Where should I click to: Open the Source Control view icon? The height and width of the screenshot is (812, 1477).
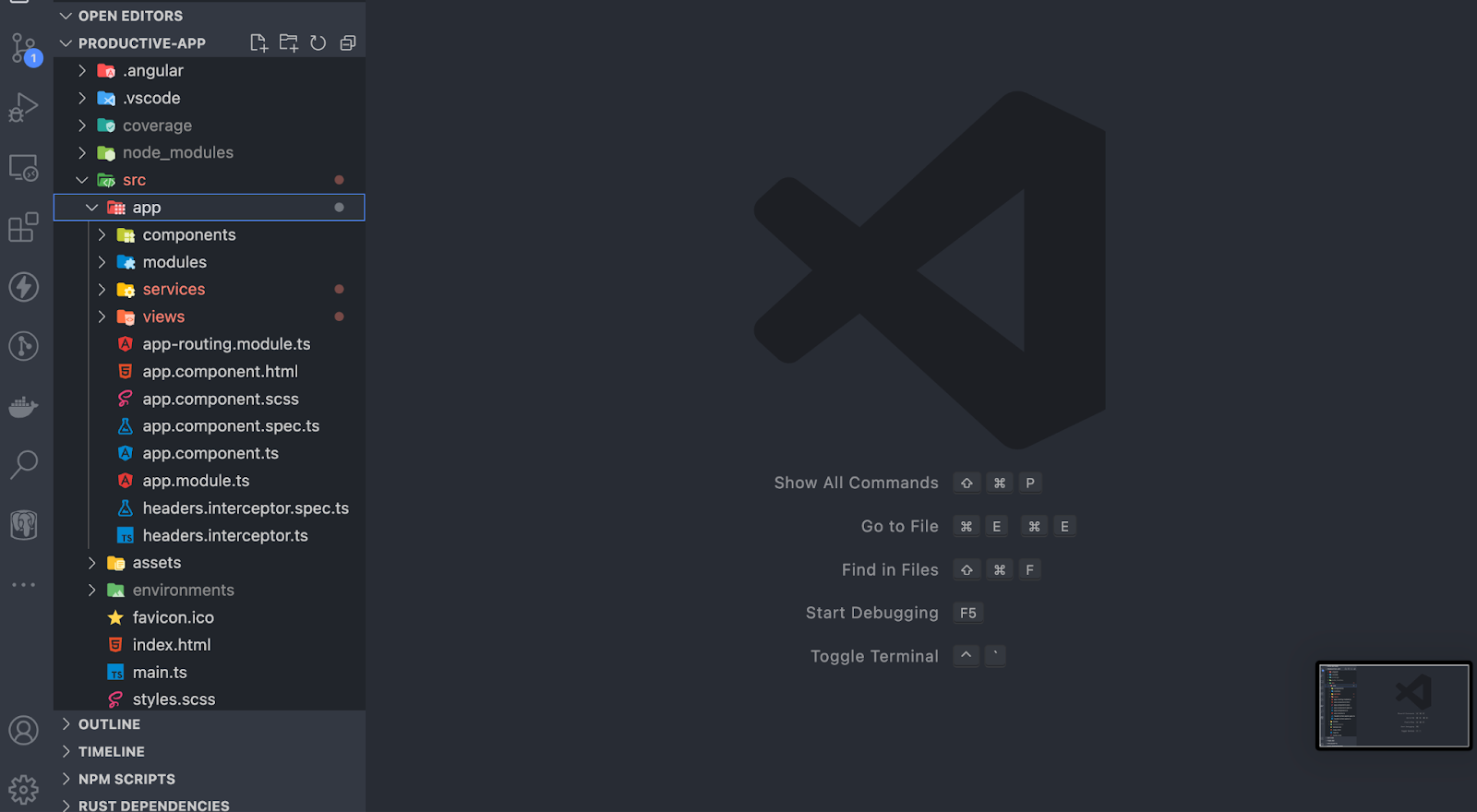pyautogui.click(x=24, y=48)
